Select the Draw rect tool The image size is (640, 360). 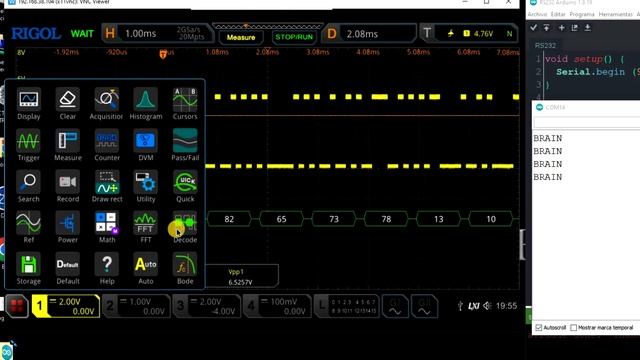[107, 182]
